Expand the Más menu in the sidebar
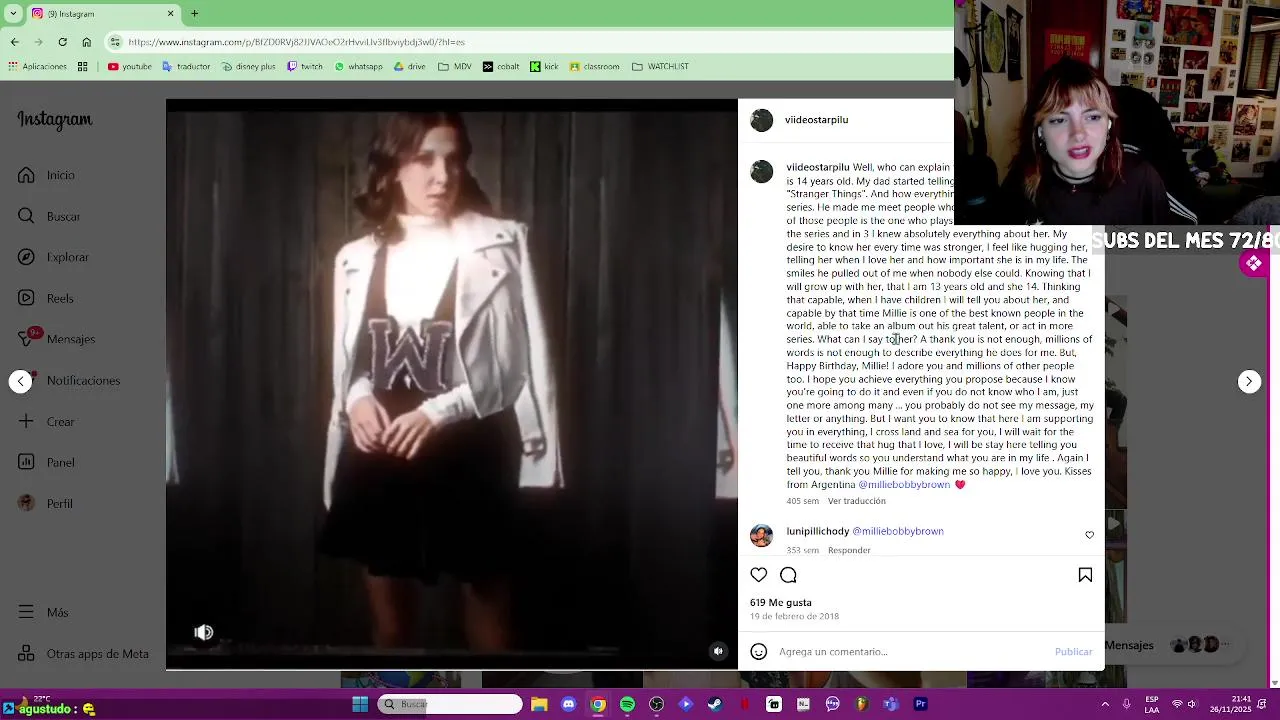 [x=43, y=612]
